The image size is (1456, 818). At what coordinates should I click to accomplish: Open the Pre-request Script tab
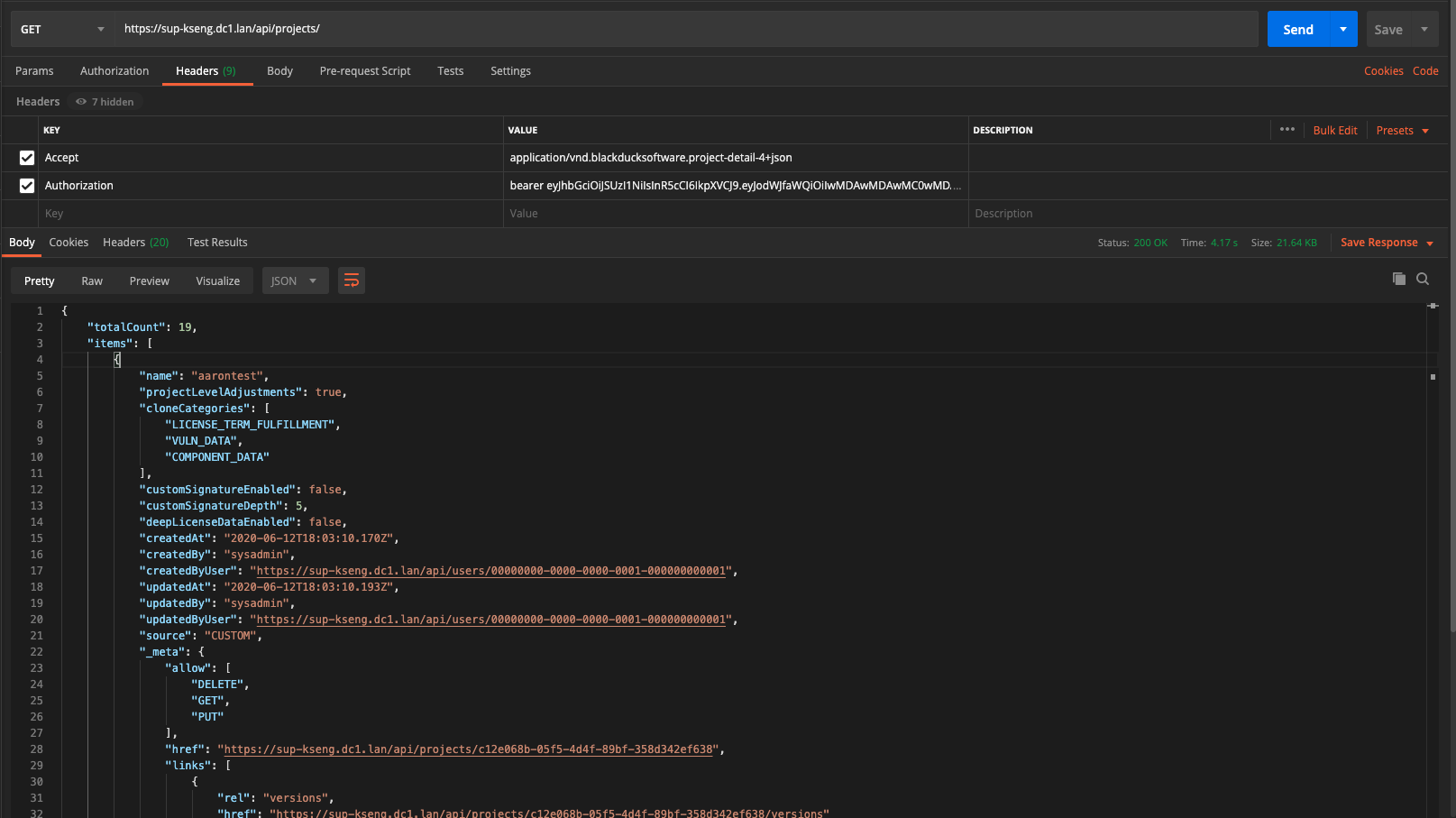point(365,71)
